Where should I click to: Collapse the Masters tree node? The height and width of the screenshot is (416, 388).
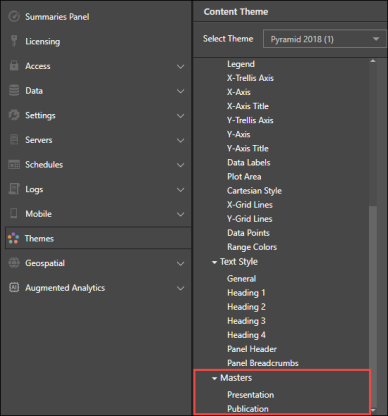(x=214, y=378)
